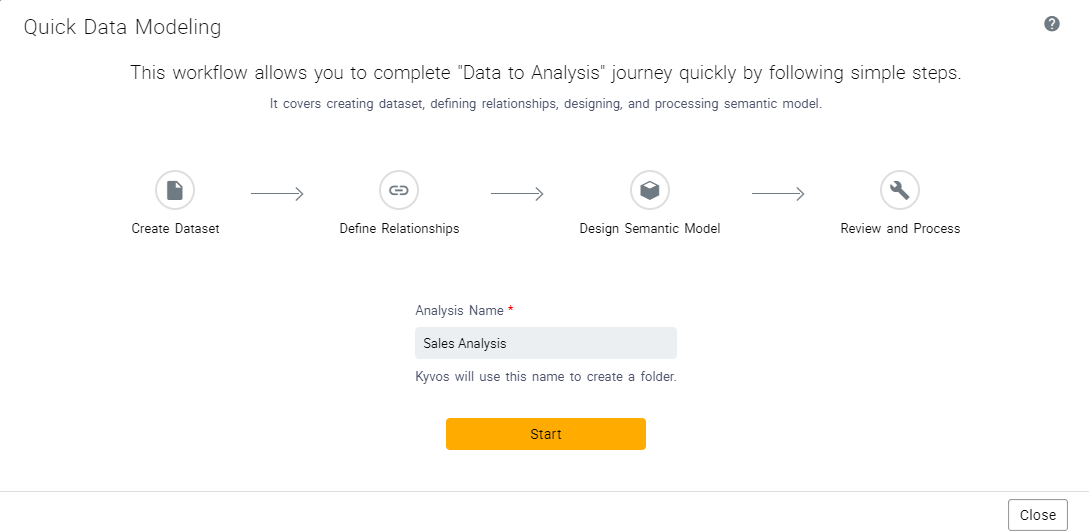Screen dimensions: 1089x532
Task: Click the arrow after Create Dataset step
Action: (x=277, y=194)
